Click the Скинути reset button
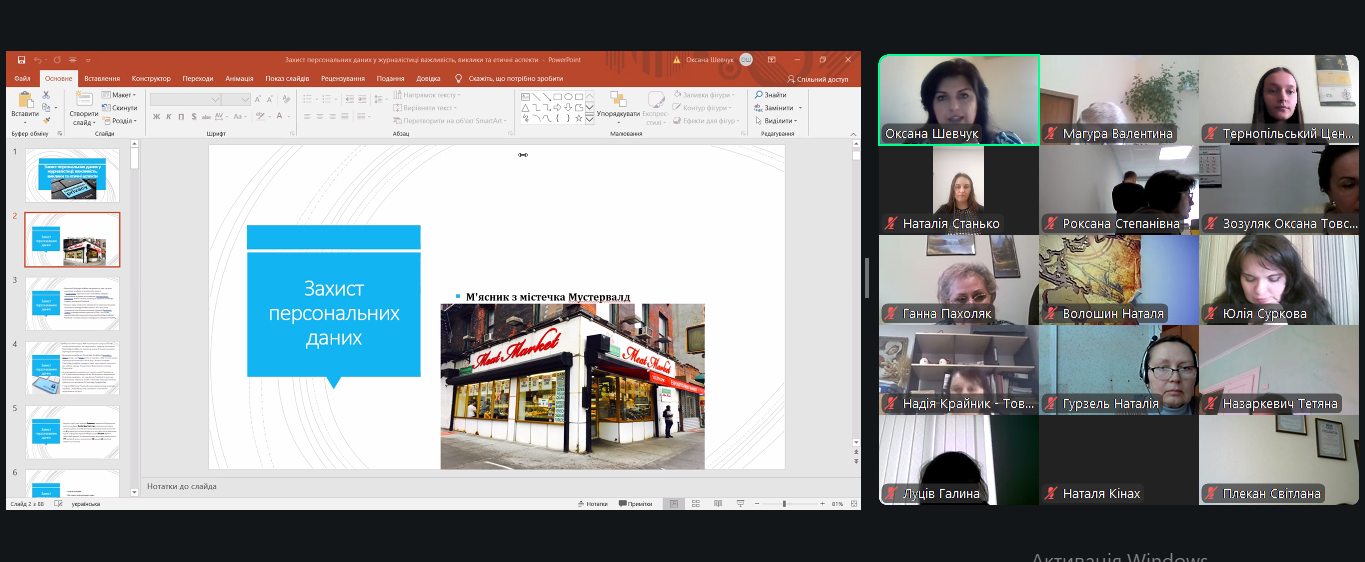This screenshot has width=1365, height=562. (120, 108)
